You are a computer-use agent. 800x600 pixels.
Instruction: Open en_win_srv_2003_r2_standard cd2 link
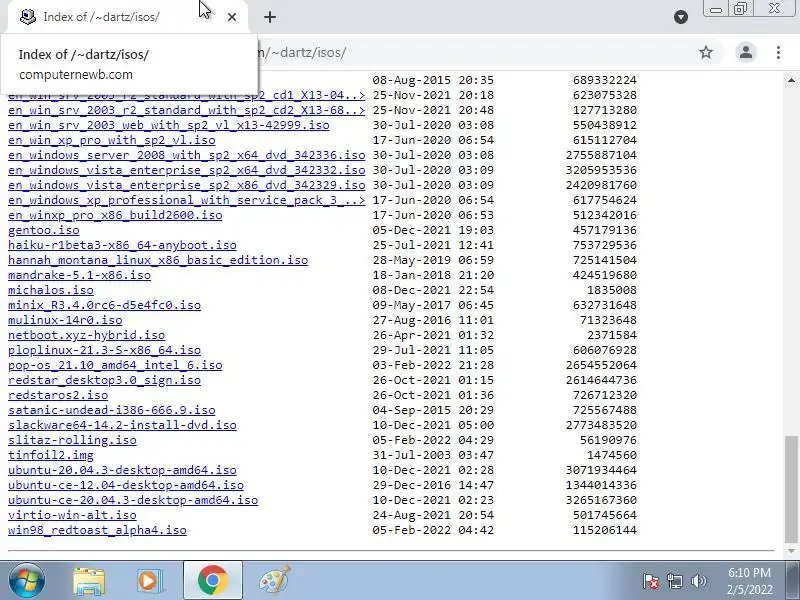pyautogui.click(x=187, y=110)
